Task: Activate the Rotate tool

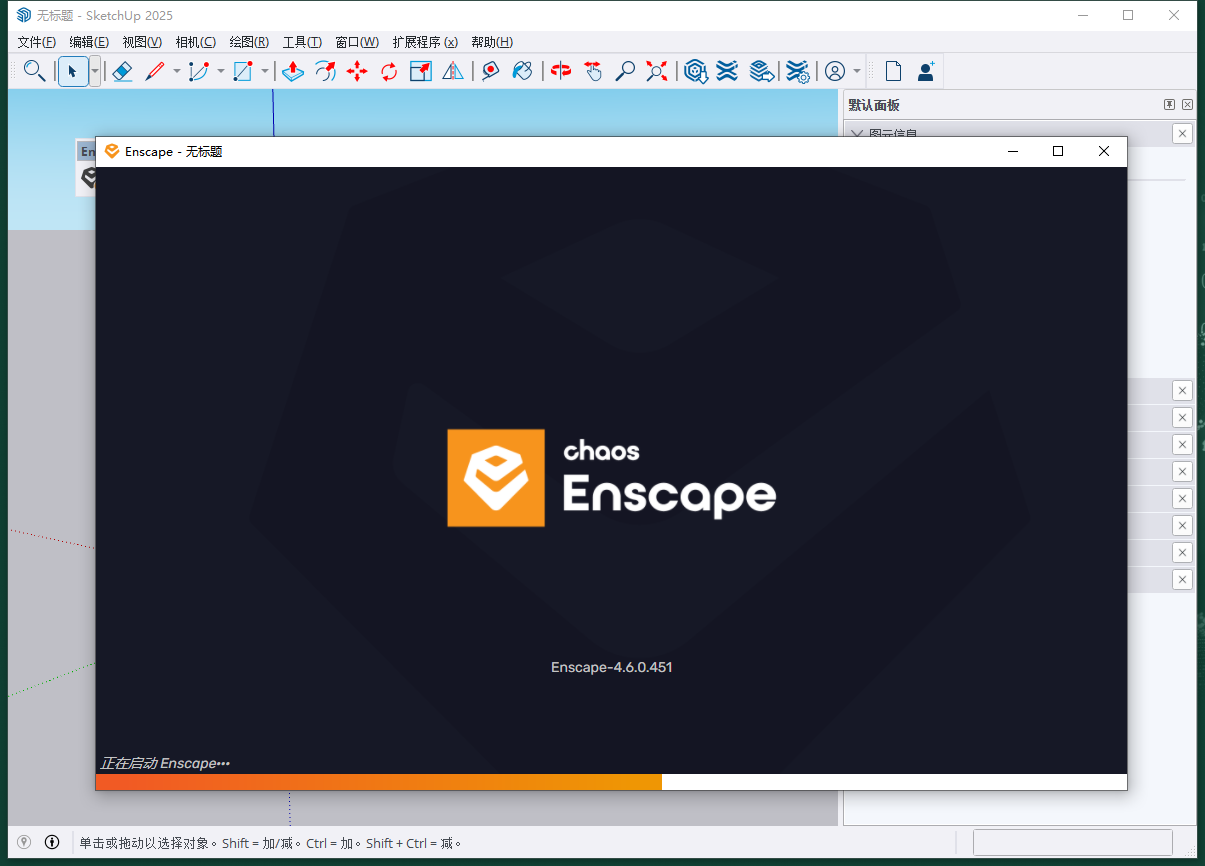Action: tap(389, 71)
